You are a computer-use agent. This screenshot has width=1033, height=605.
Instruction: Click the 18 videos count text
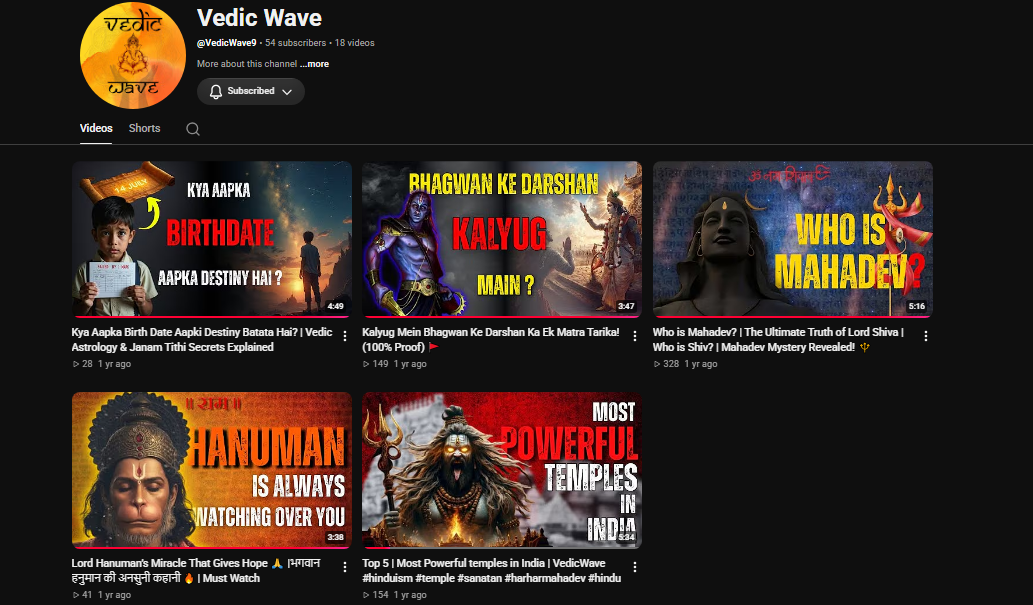click(x=354, y=43)
